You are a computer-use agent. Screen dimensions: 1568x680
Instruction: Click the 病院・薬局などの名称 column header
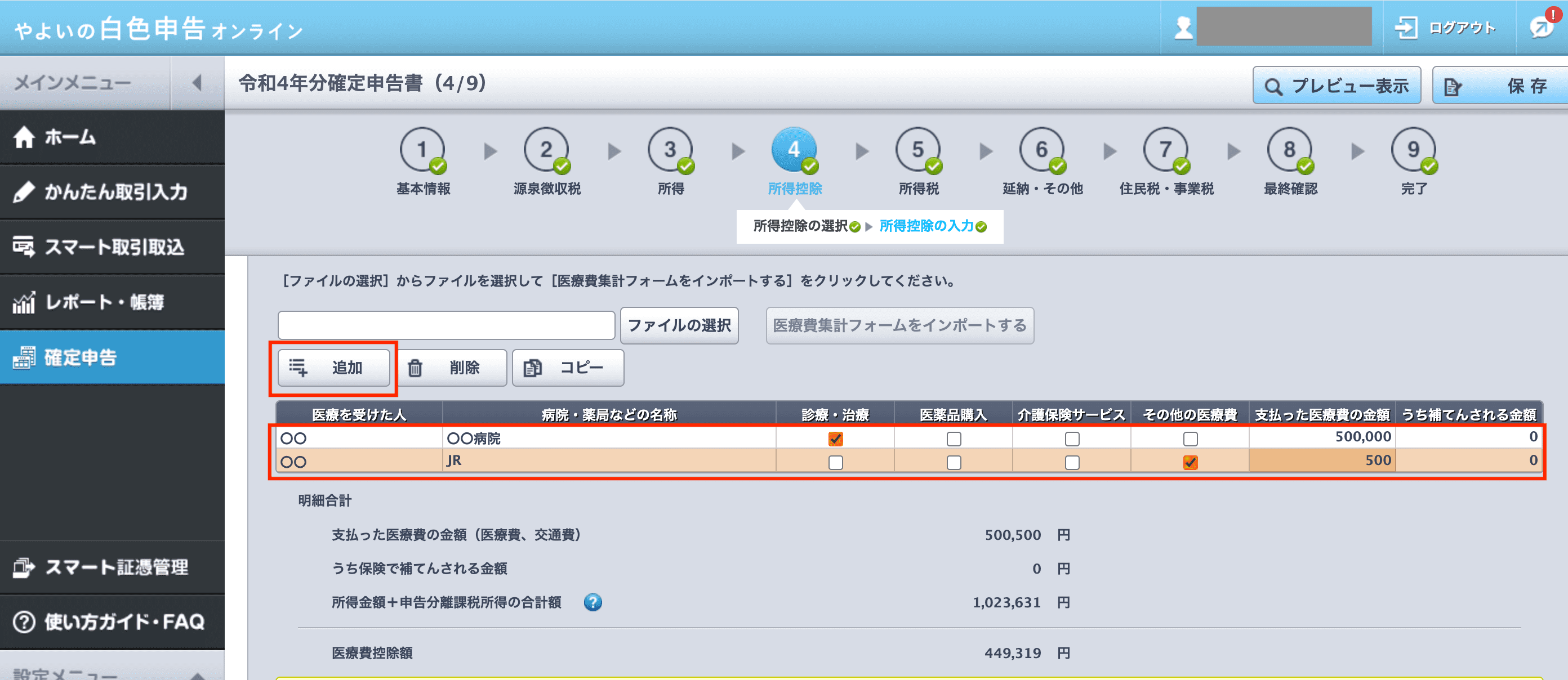pyautogui.click(x=609, y=415)
